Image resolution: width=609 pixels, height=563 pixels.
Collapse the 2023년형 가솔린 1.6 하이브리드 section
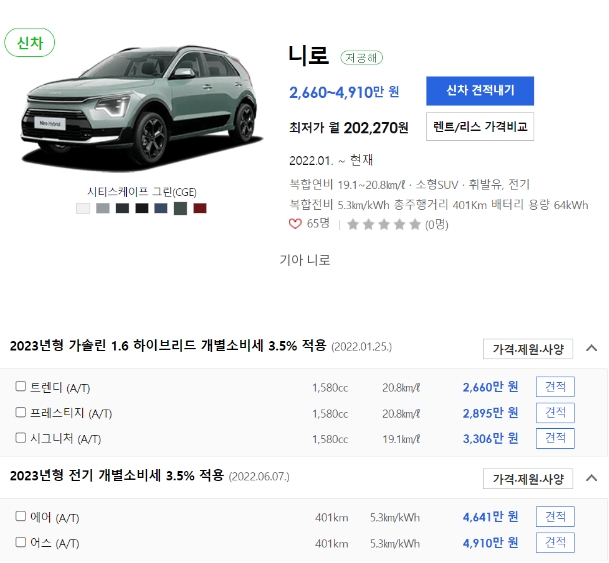[x=592, y=348]
